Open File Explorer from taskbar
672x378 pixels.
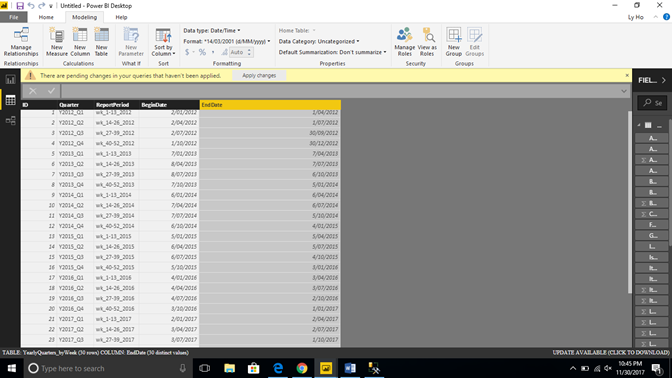[x=230, y=368]
